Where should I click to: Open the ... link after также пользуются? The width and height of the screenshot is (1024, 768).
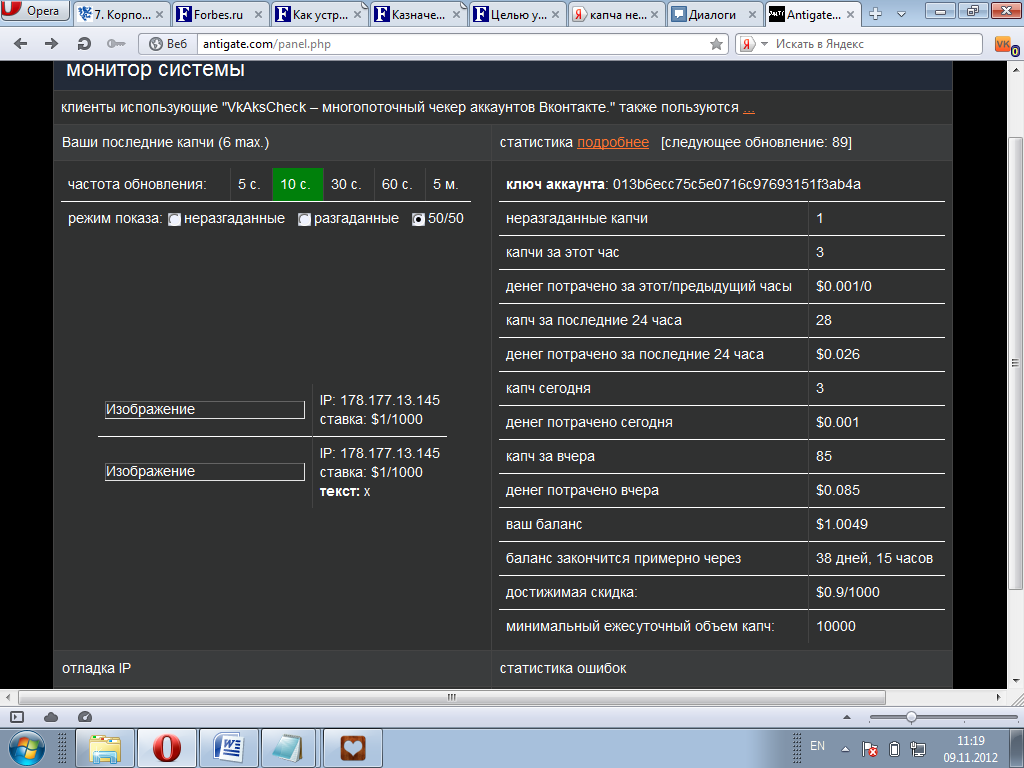pyautogui.click(x=748, y=108)
